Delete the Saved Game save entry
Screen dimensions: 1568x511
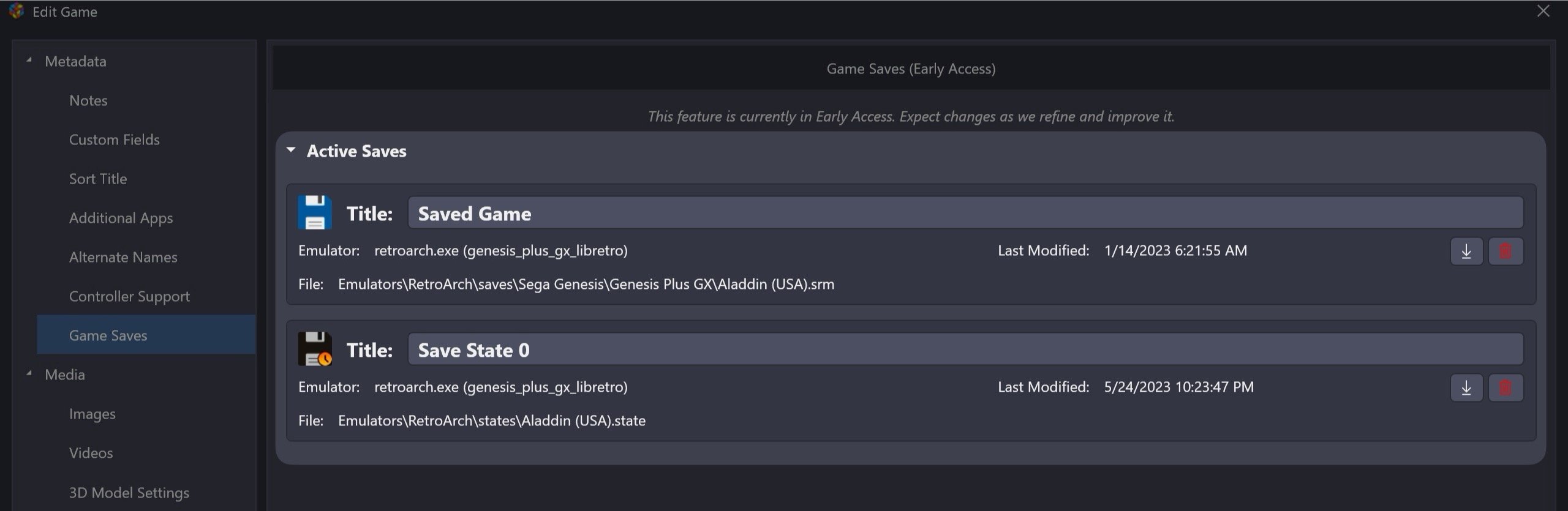click(1506, 251)
